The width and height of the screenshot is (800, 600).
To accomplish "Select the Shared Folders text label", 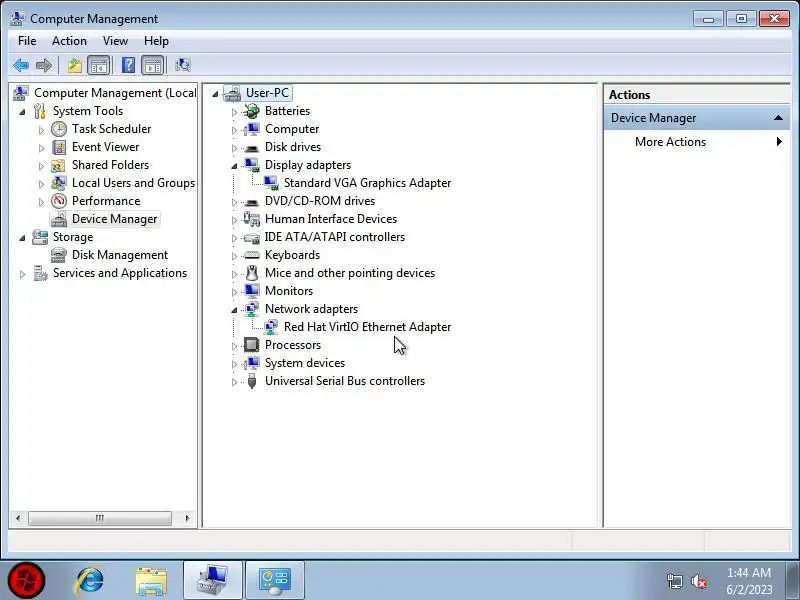I will pos(110,165).
